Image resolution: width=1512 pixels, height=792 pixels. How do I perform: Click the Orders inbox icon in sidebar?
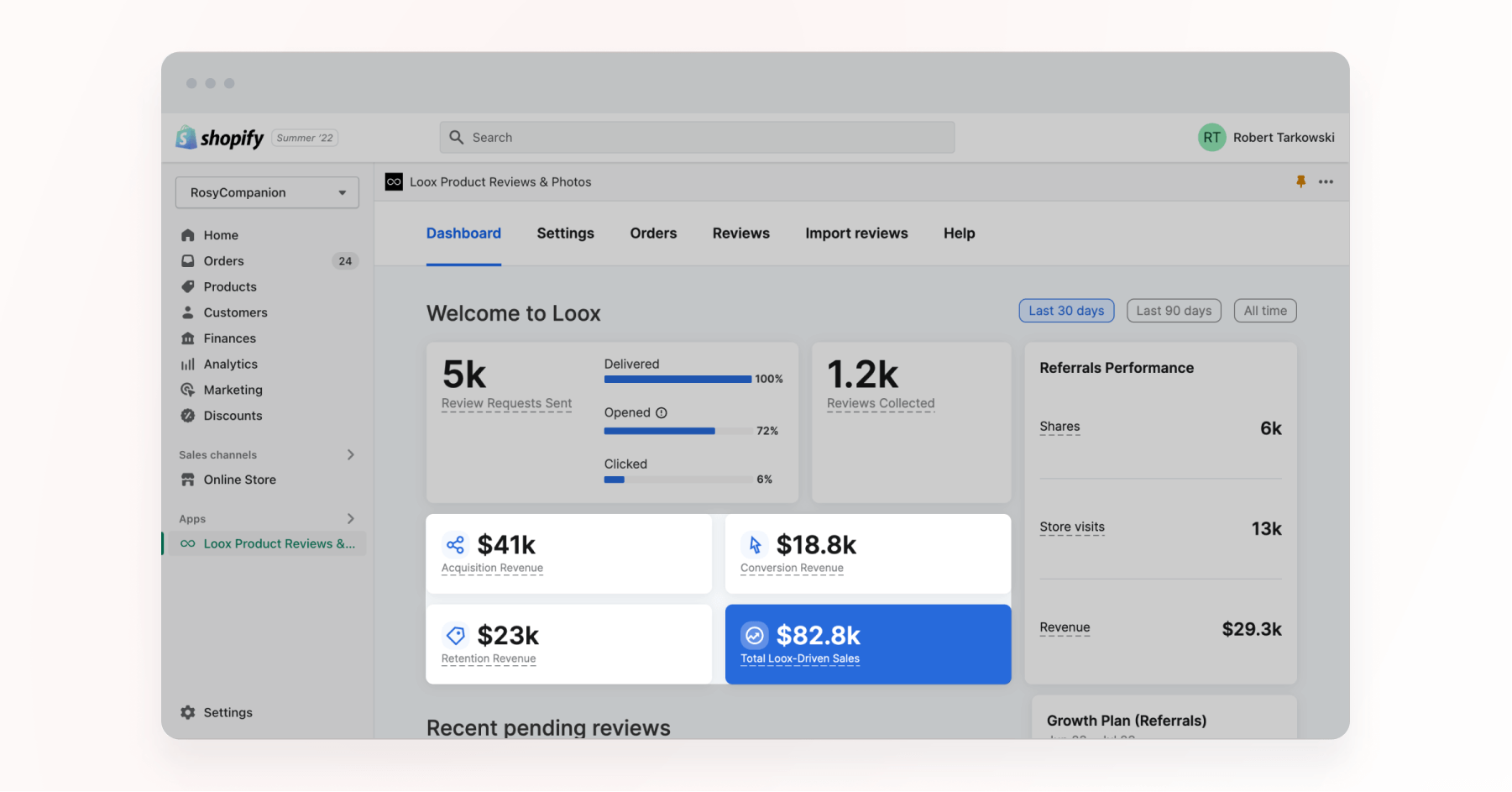point(188,261)
